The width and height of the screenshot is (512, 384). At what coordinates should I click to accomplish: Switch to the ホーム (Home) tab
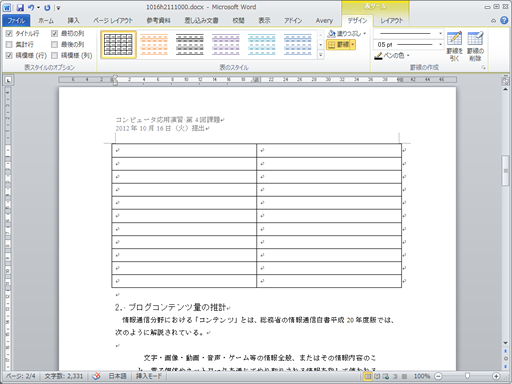point(46,21)
